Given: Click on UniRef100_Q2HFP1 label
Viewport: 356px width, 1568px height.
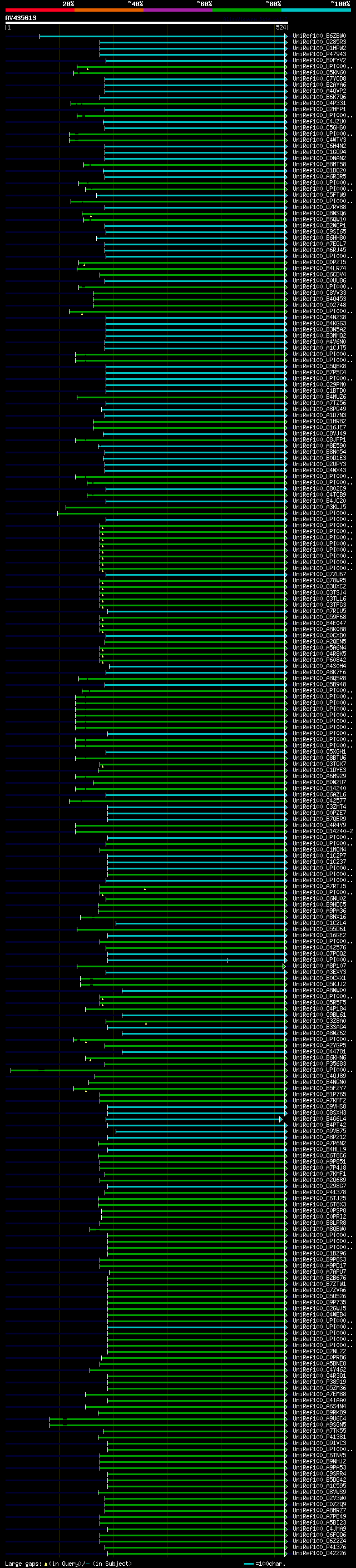Looking at the screenshot, I should click(319, 110).
